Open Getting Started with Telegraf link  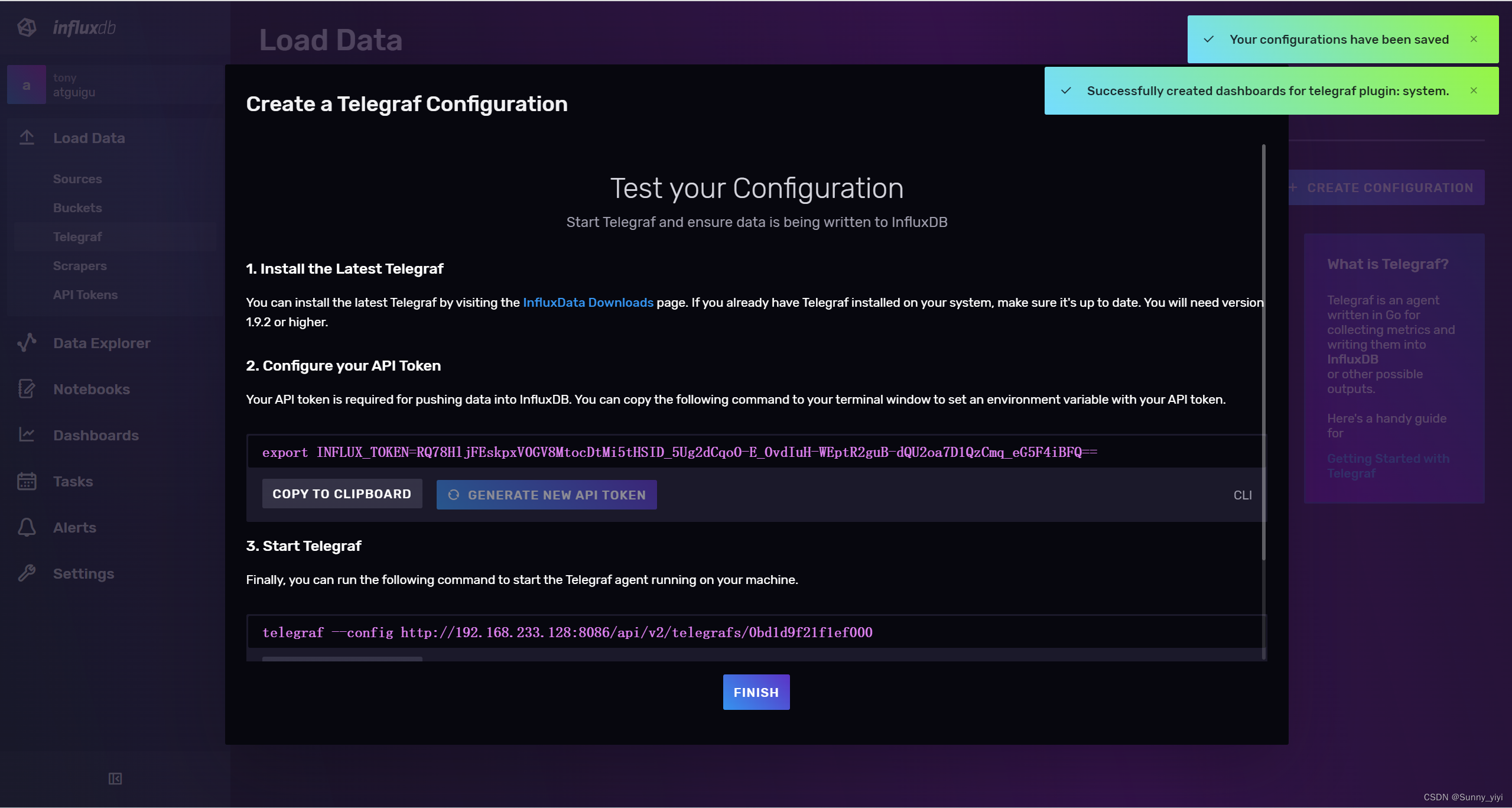click(x=1388, y=466)
